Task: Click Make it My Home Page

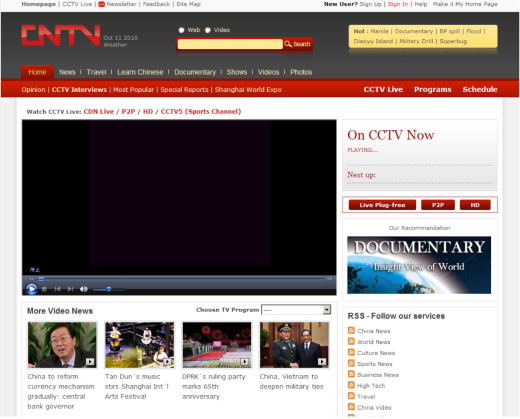Action: pyautogui.click(x=465, y=4)
